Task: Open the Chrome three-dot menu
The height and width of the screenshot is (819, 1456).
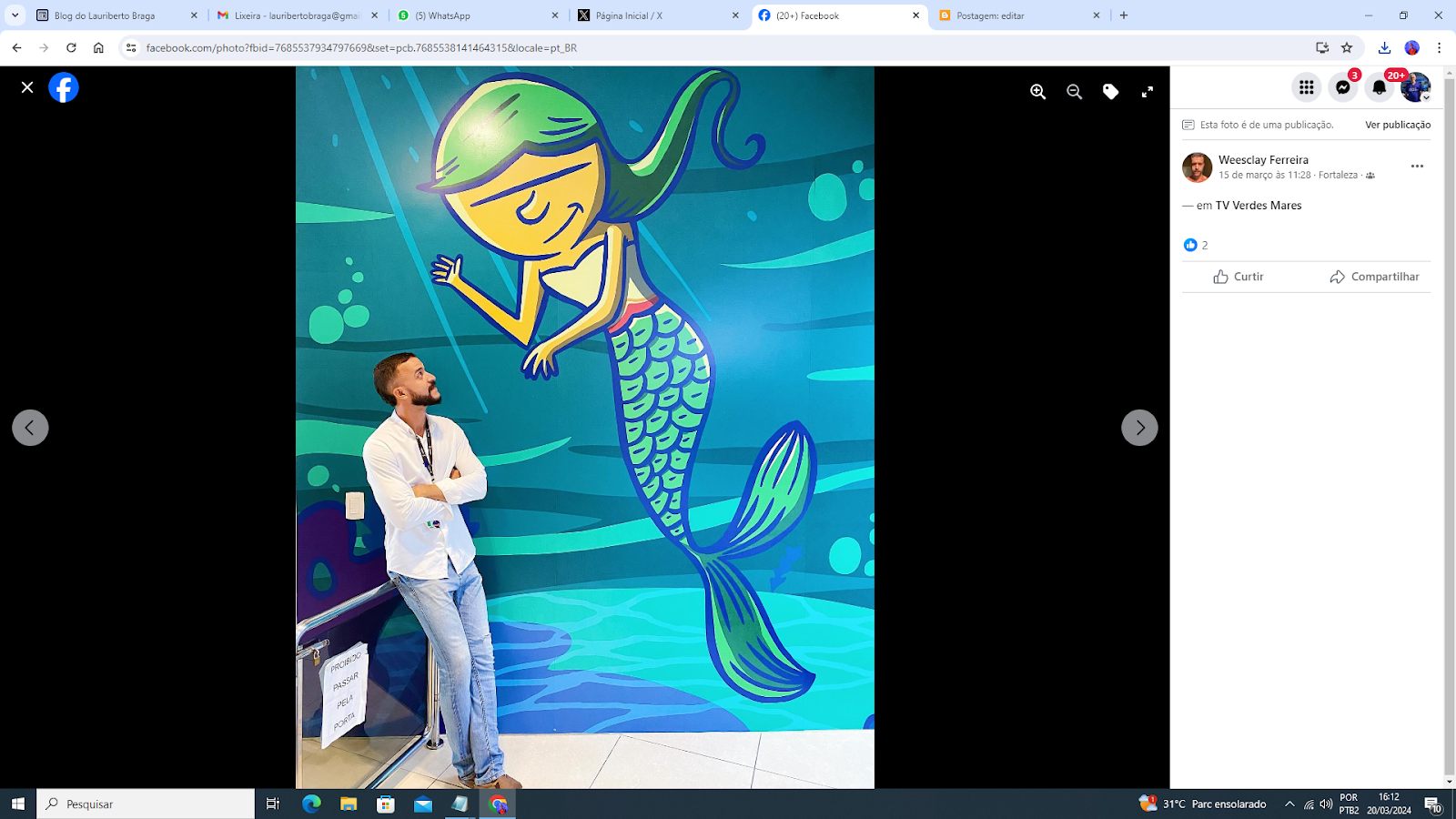Action: [1439, 47]
